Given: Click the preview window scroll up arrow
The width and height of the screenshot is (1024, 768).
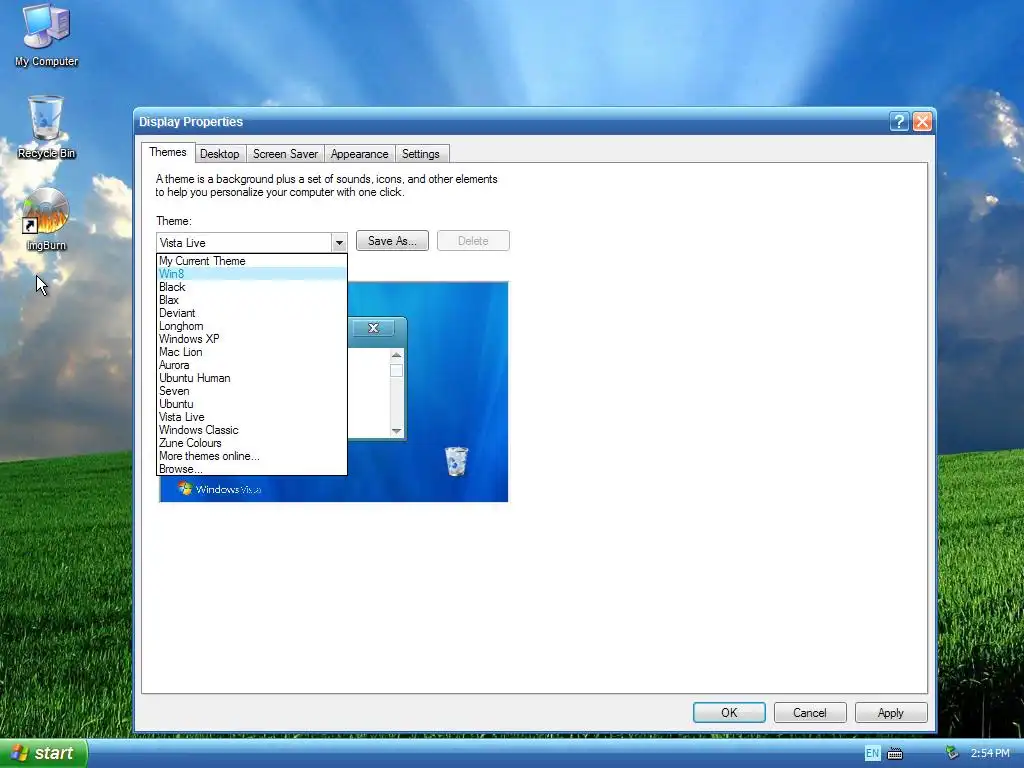Looking at the screenshot, I should pyautogui.click(x=396, y=355).
